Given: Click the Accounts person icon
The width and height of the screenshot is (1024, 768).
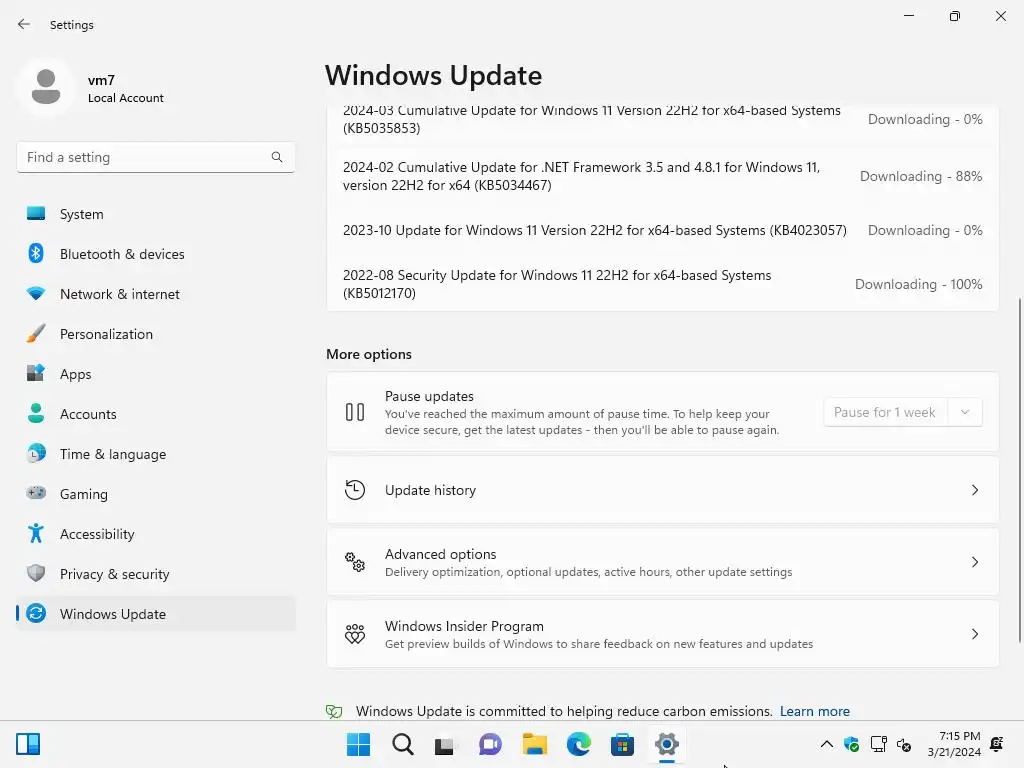Looking at the screenshot, I should [x=36, y=413].
